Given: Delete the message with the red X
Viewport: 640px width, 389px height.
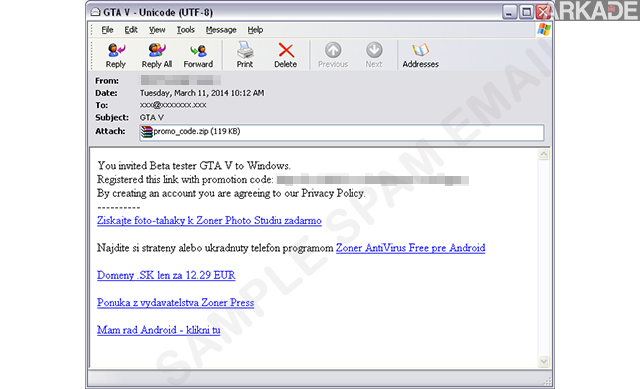Looking at the screenshot, I should click(286, 50).
